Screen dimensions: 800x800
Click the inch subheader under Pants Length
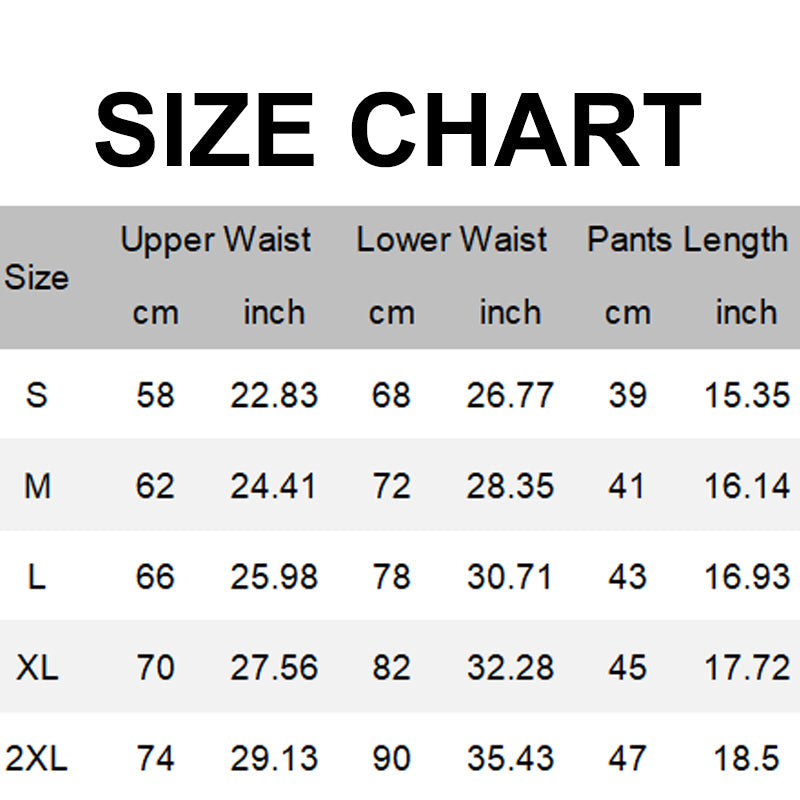746,313
